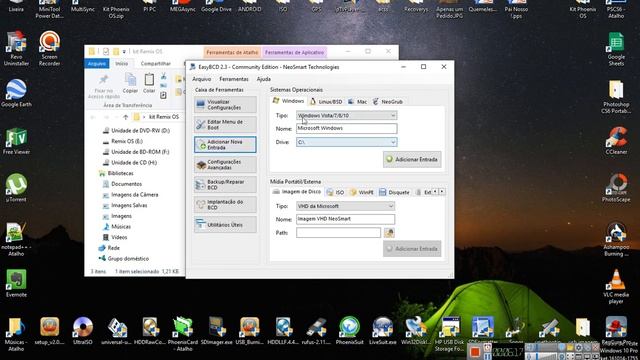
Task: Select uTorrent desktop icon
Action: point(16,188)
